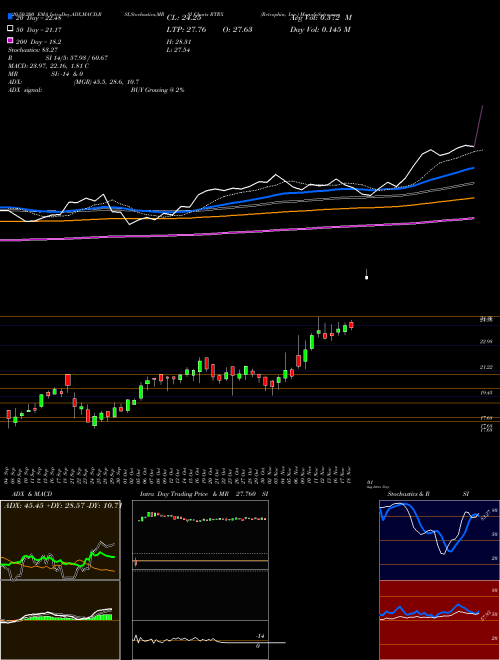The image size is (500, 660).
Task: Click the '-14' MR value label
Action: point(260,636)
